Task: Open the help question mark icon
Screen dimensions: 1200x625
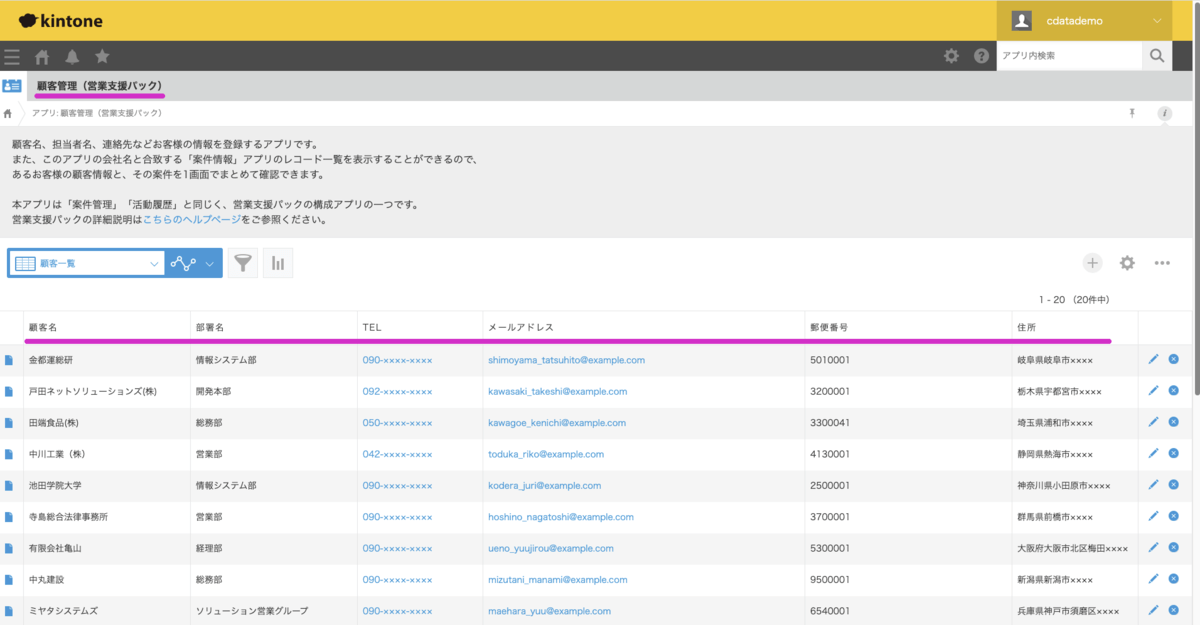Action: 981,56
